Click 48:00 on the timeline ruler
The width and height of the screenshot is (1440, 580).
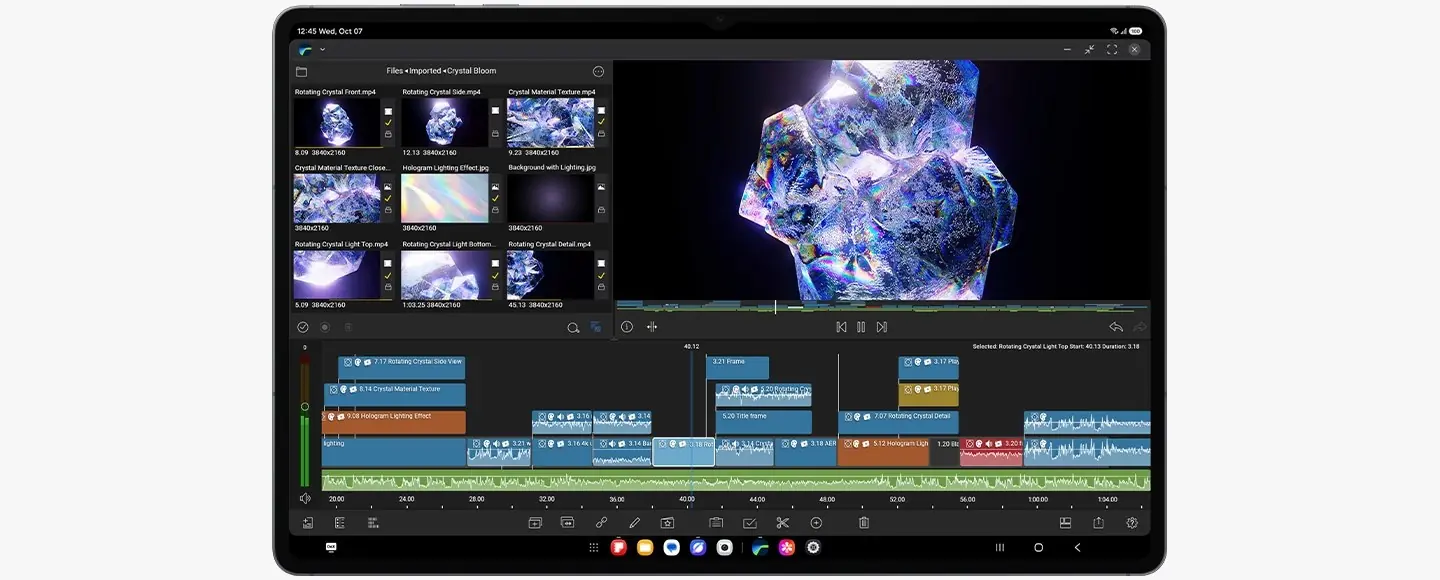pyautogui.click(x=827, y=499)
